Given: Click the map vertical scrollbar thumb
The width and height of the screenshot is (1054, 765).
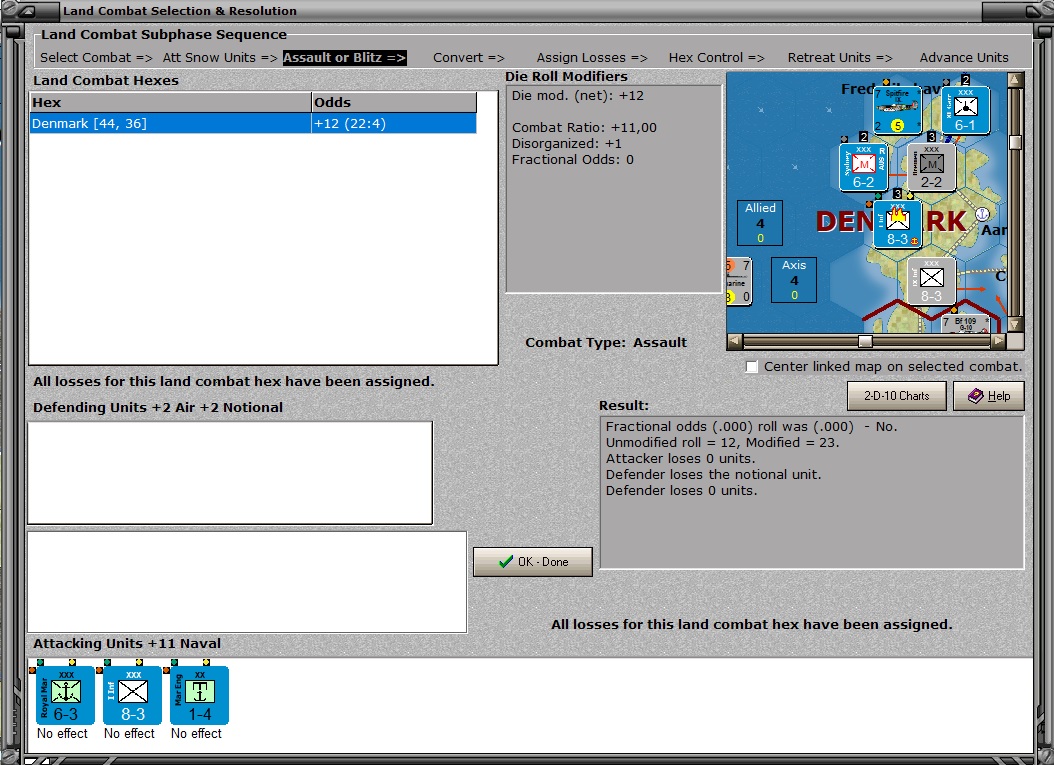Looking at the screenshot, I should pyautogui.click(x=1015, y=142).
